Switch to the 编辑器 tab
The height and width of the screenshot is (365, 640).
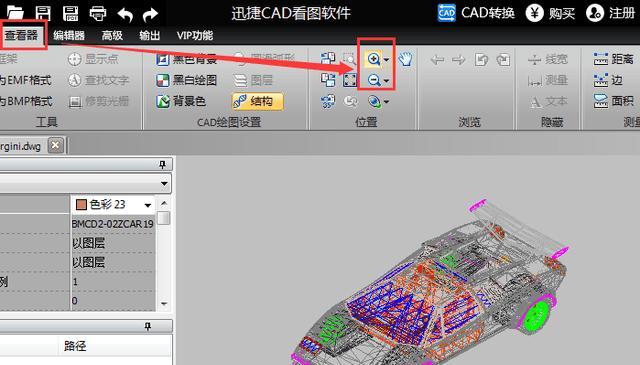(69, 36)
